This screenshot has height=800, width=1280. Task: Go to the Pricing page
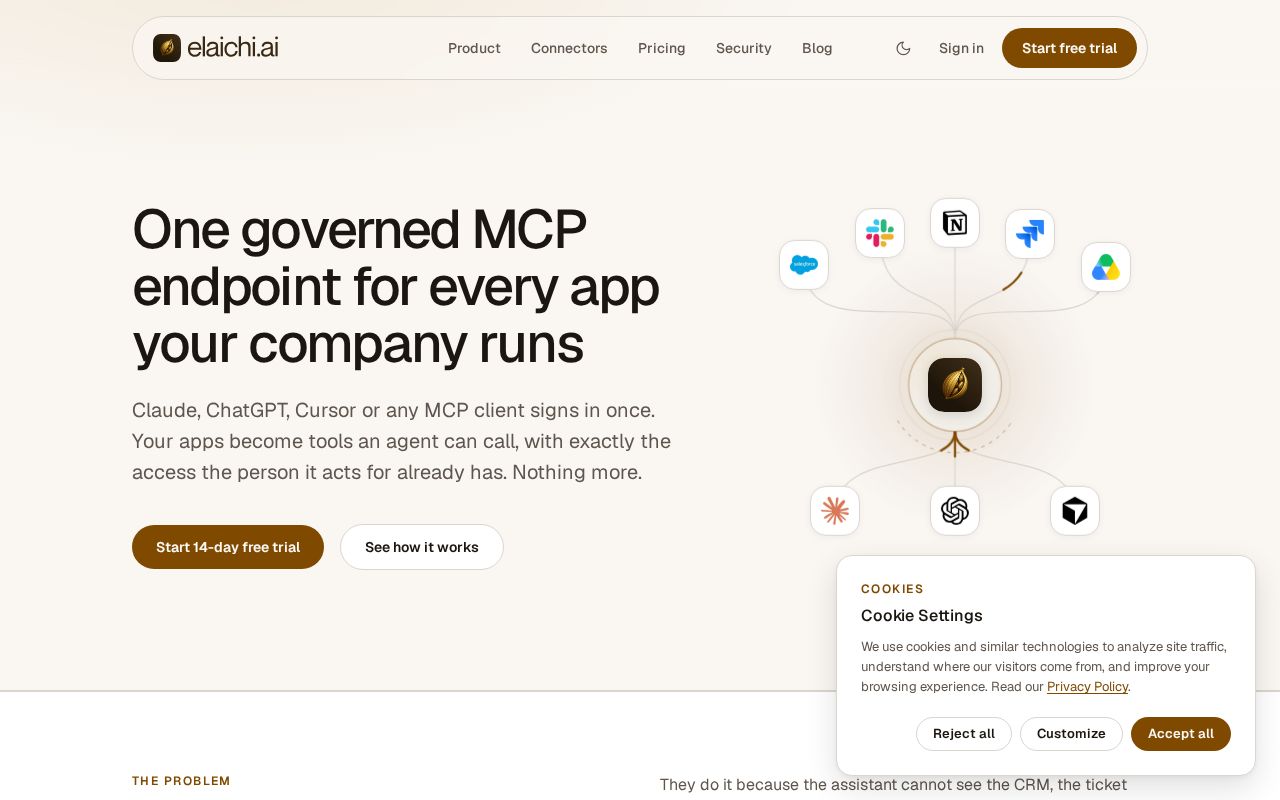[x=662, y=48]
